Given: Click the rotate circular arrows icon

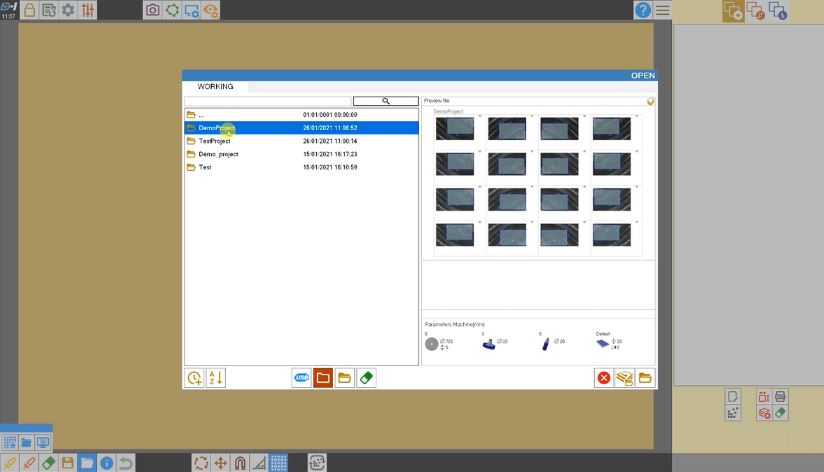Looking at the screenshot, I should (201, 463).
